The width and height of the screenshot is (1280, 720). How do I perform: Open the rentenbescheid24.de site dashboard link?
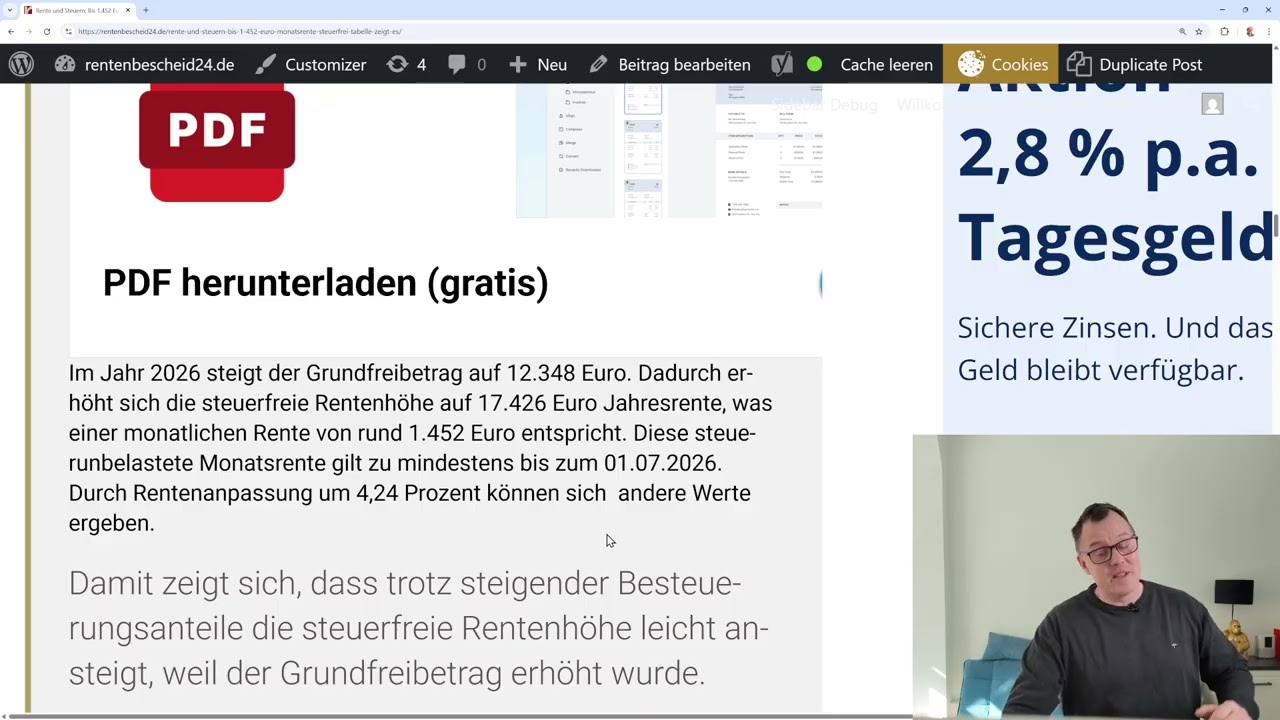[145, 64]
